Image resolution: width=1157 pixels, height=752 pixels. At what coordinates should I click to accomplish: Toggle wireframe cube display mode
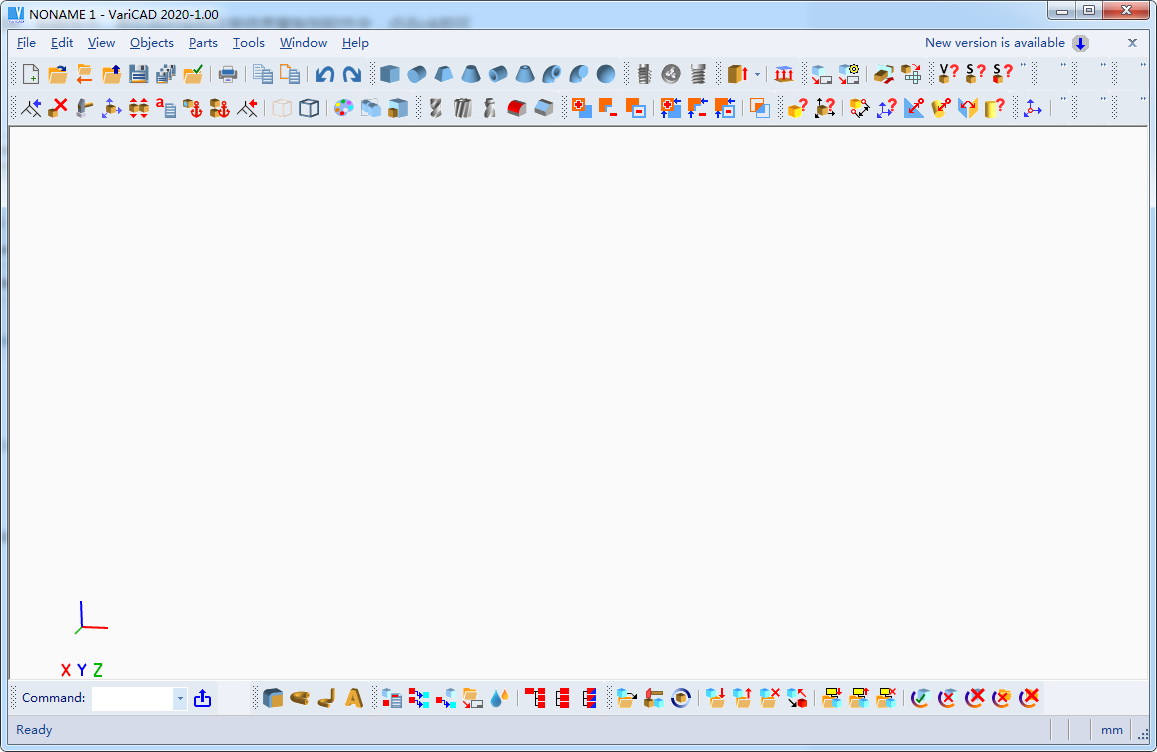[x=309, y=107]
